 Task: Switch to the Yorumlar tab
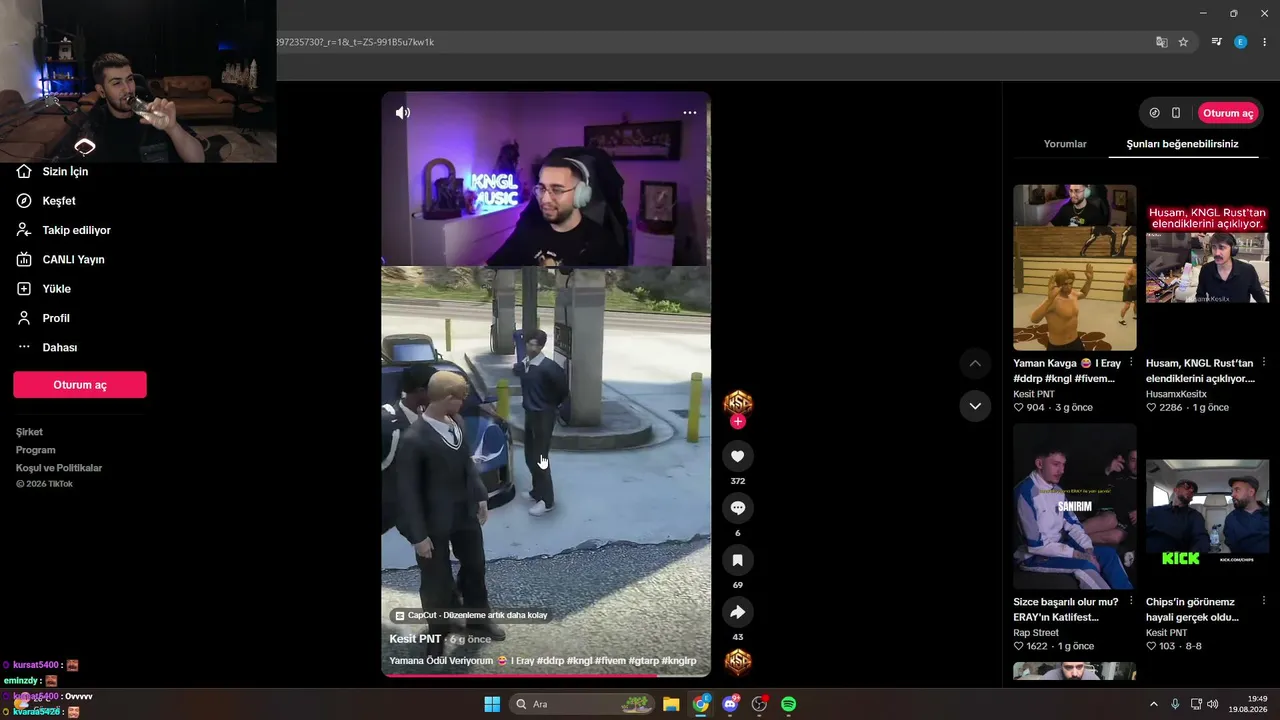pyautogui.click(x=1065, y=144)
